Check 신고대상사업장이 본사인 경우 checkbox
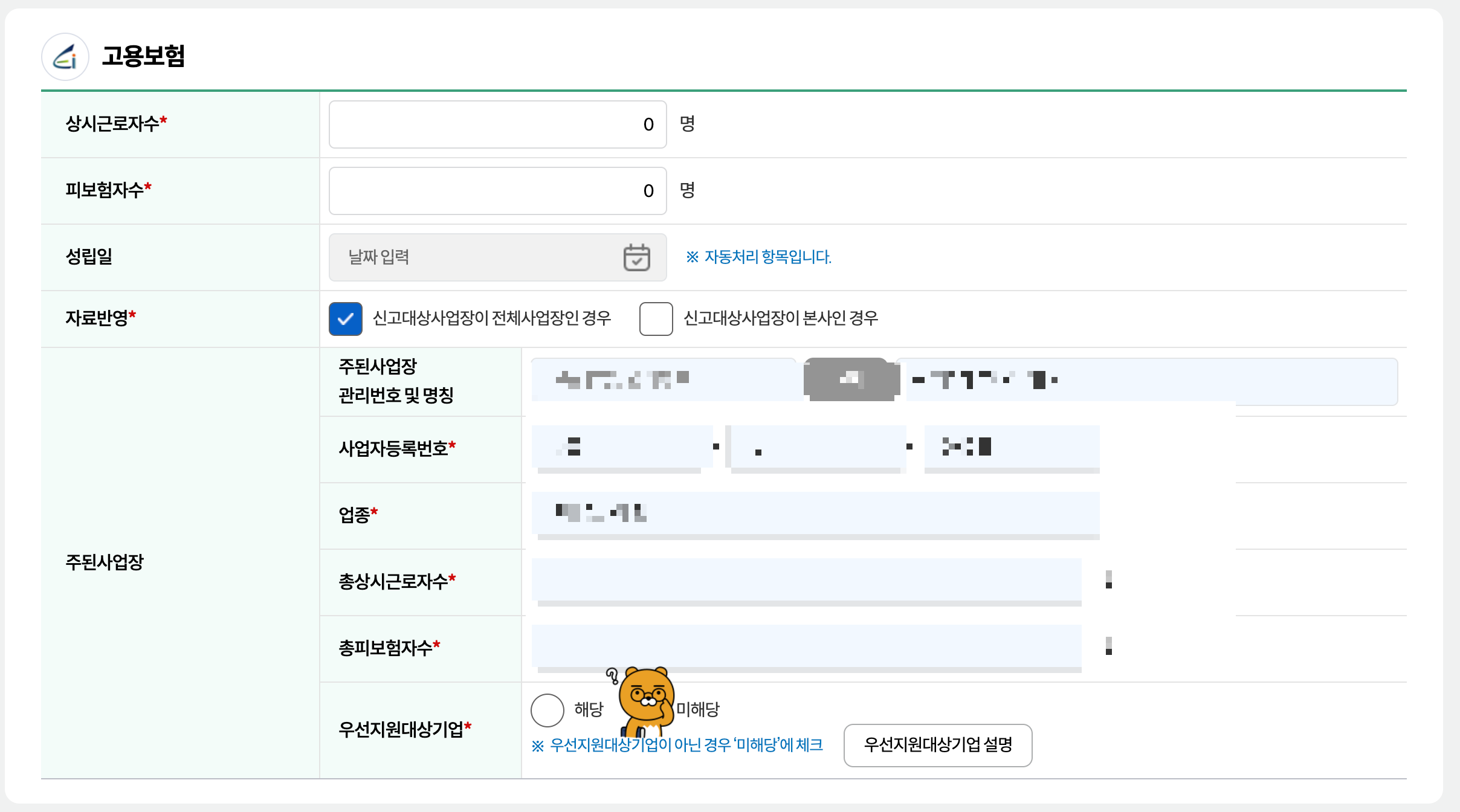1460x812 pixels. 656,319
